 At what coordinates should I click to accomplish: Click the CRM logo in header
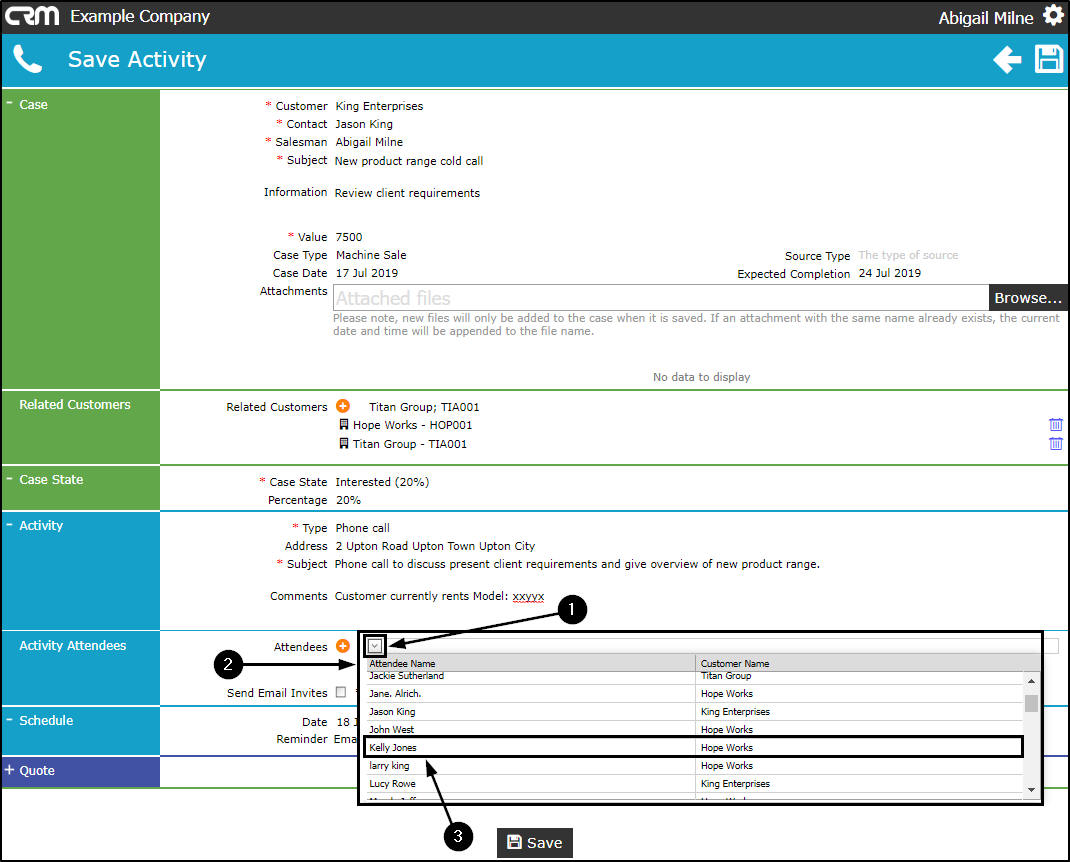[32, 16]
